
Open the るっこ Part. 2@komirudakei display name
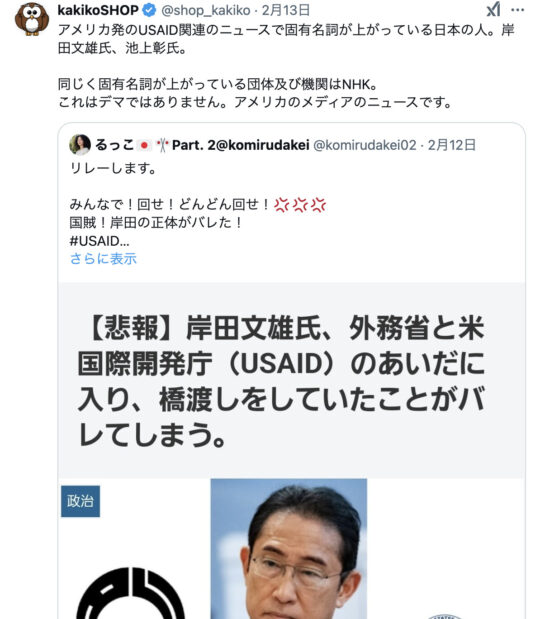point(202,145)
